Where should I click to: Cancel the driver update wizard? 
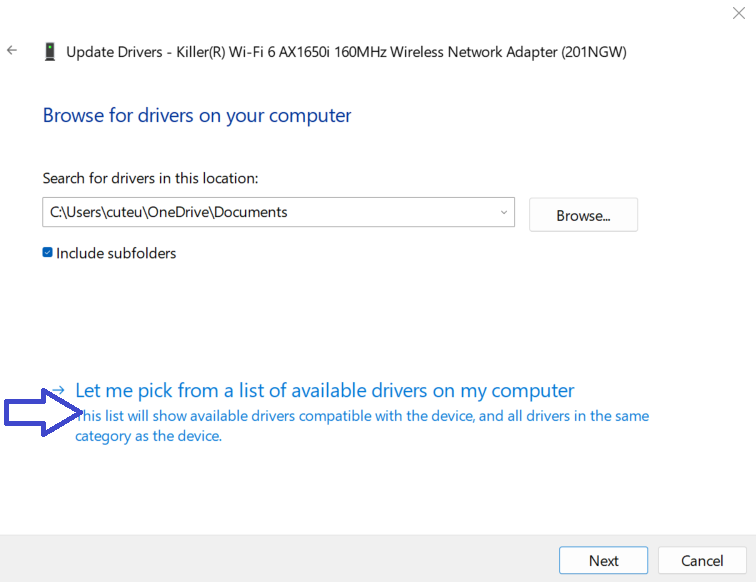pos(702,560)
